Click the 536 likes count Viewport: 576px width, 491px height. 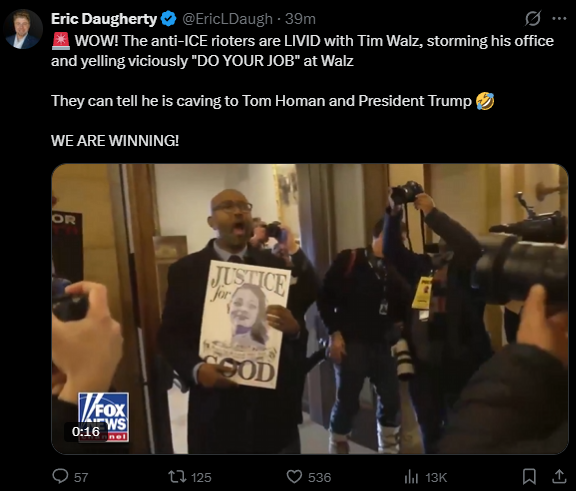319,477
